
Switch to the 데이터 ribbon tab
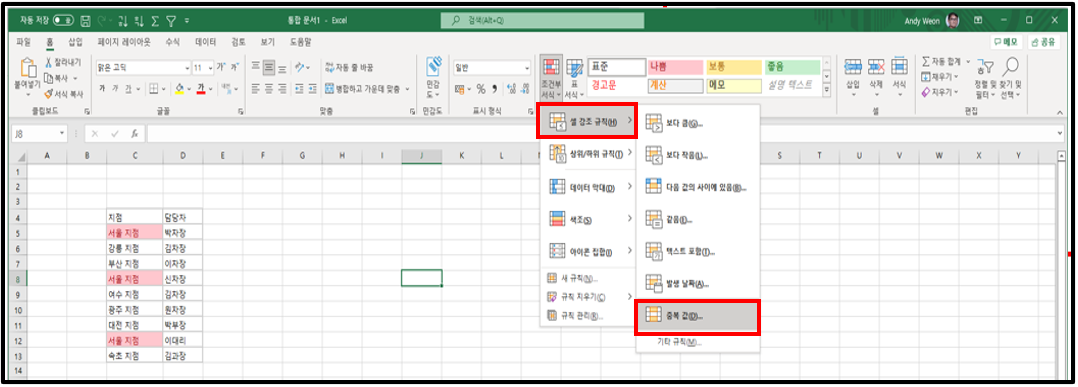(x=206, y=42)
